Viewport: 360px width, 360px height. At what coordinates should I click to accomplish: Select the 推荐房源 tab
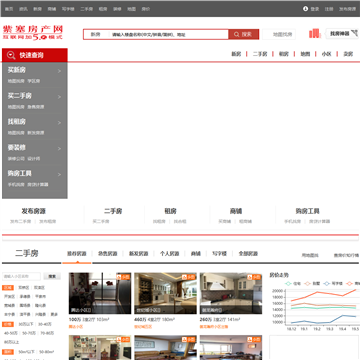click(77, 254)
